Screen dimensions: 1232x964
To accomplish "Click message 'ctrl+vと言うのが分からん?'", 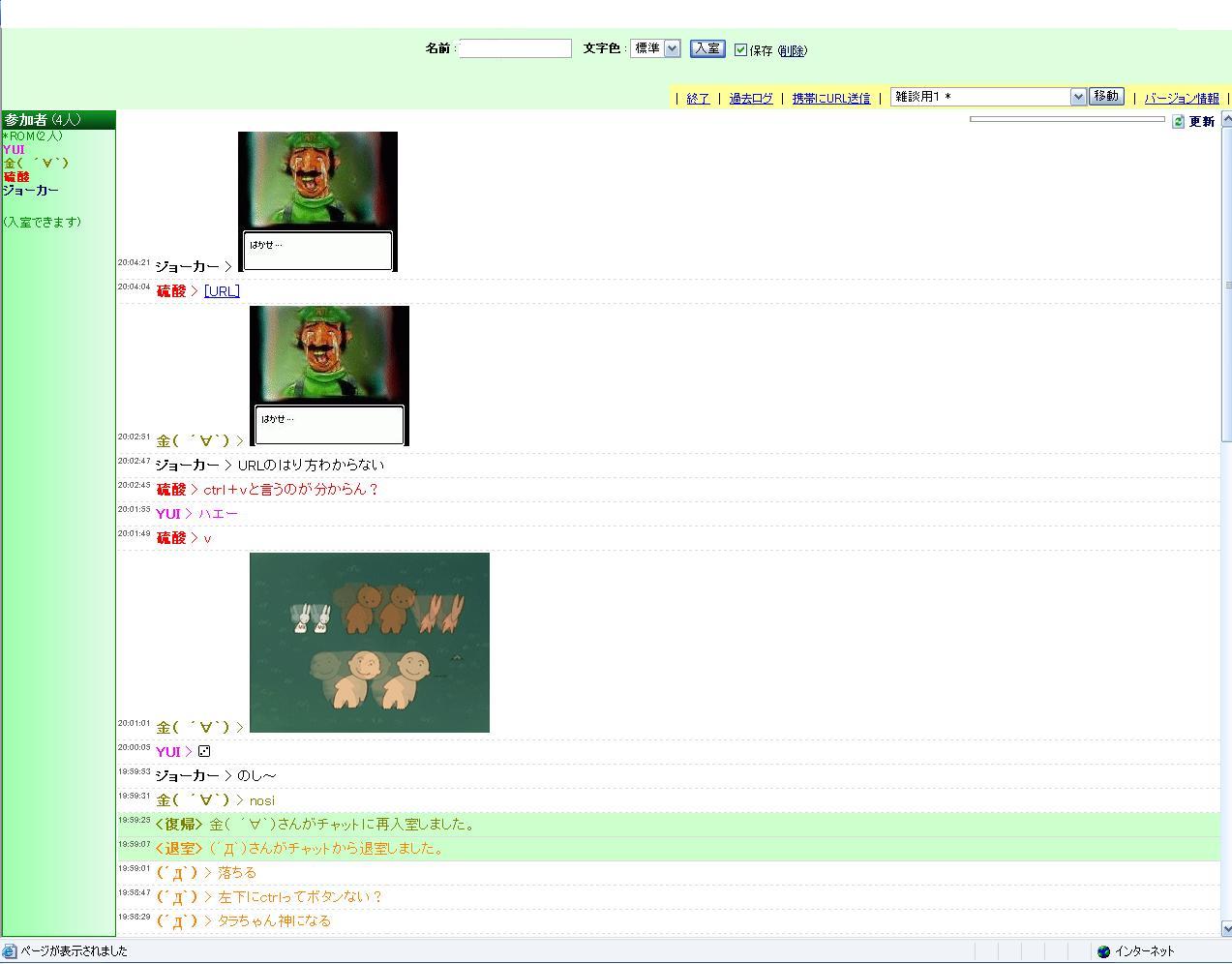I will coord(290,490).
